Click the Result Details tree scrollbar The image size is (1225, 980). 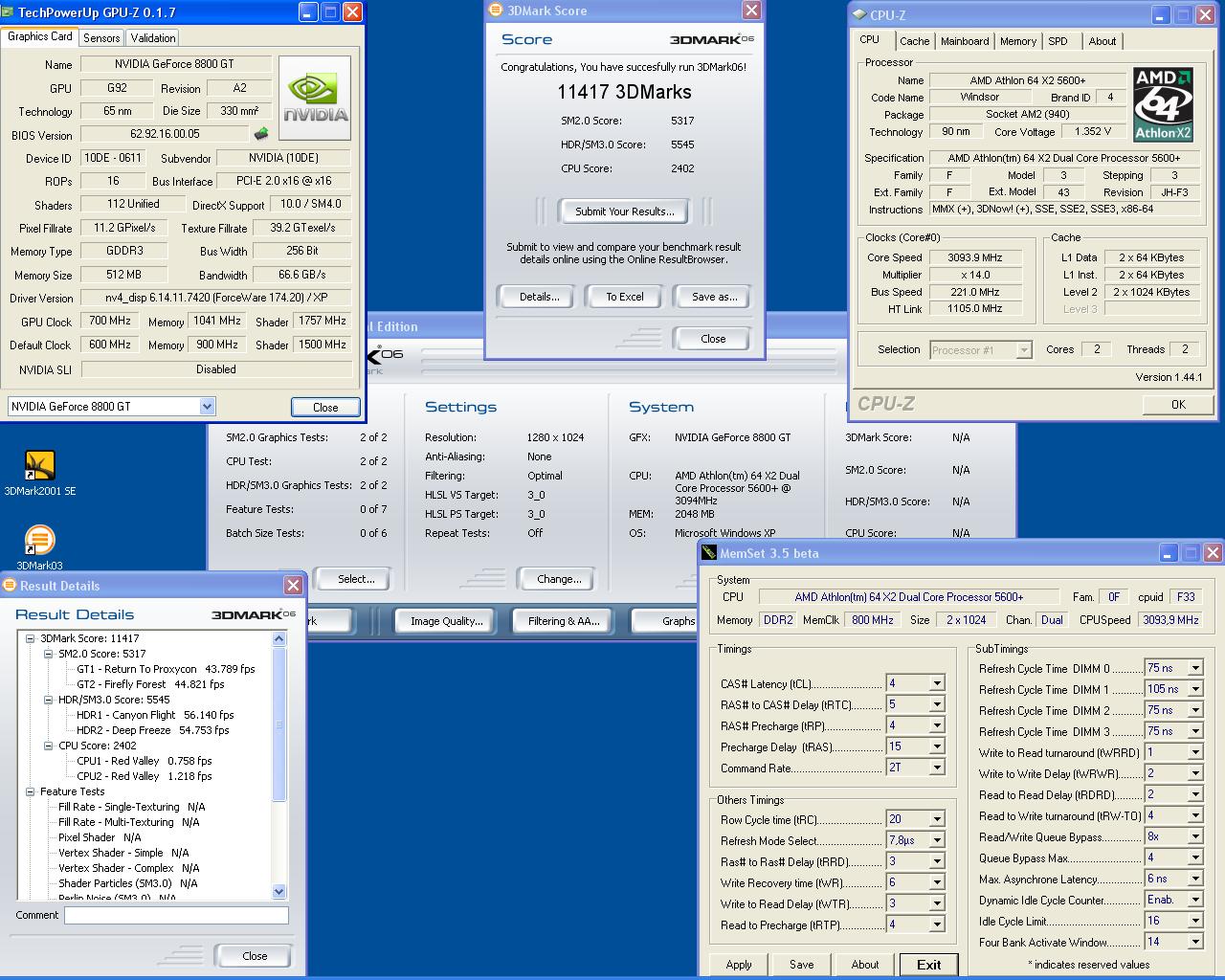pos(279,766)
